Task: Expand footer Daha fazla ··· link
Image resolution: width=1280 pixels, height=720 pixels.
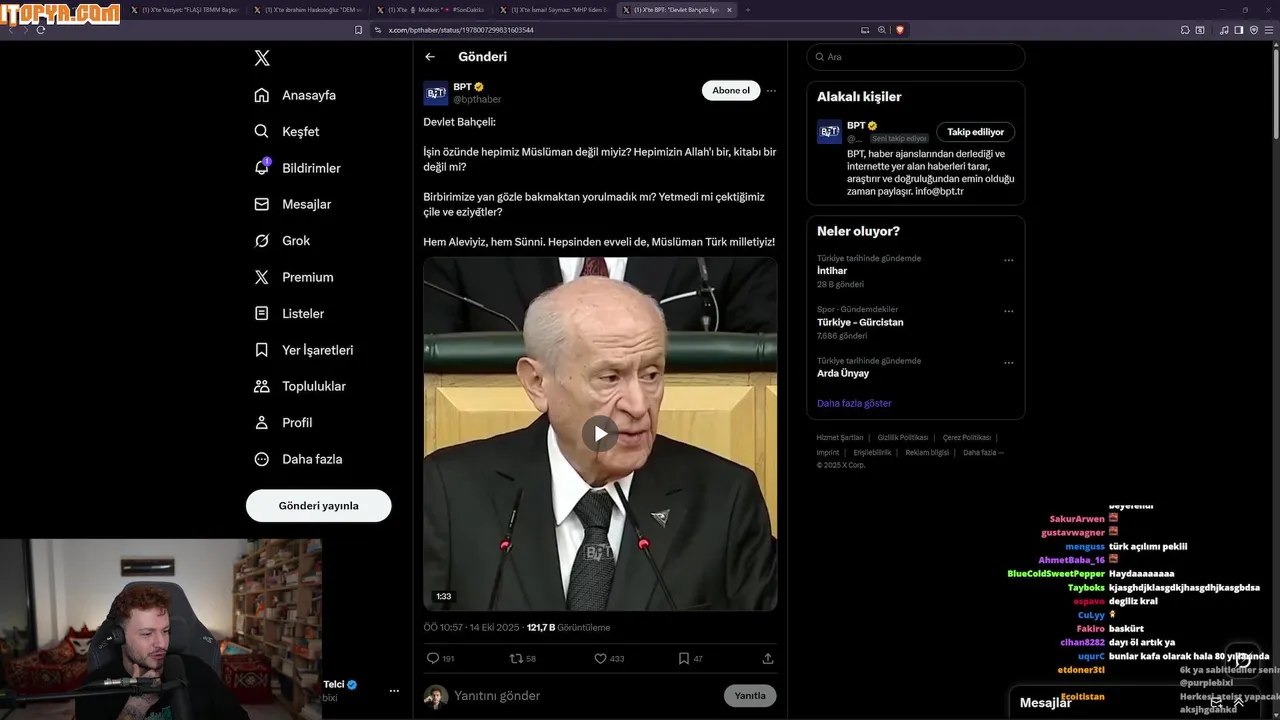Action: pos(983,452)
